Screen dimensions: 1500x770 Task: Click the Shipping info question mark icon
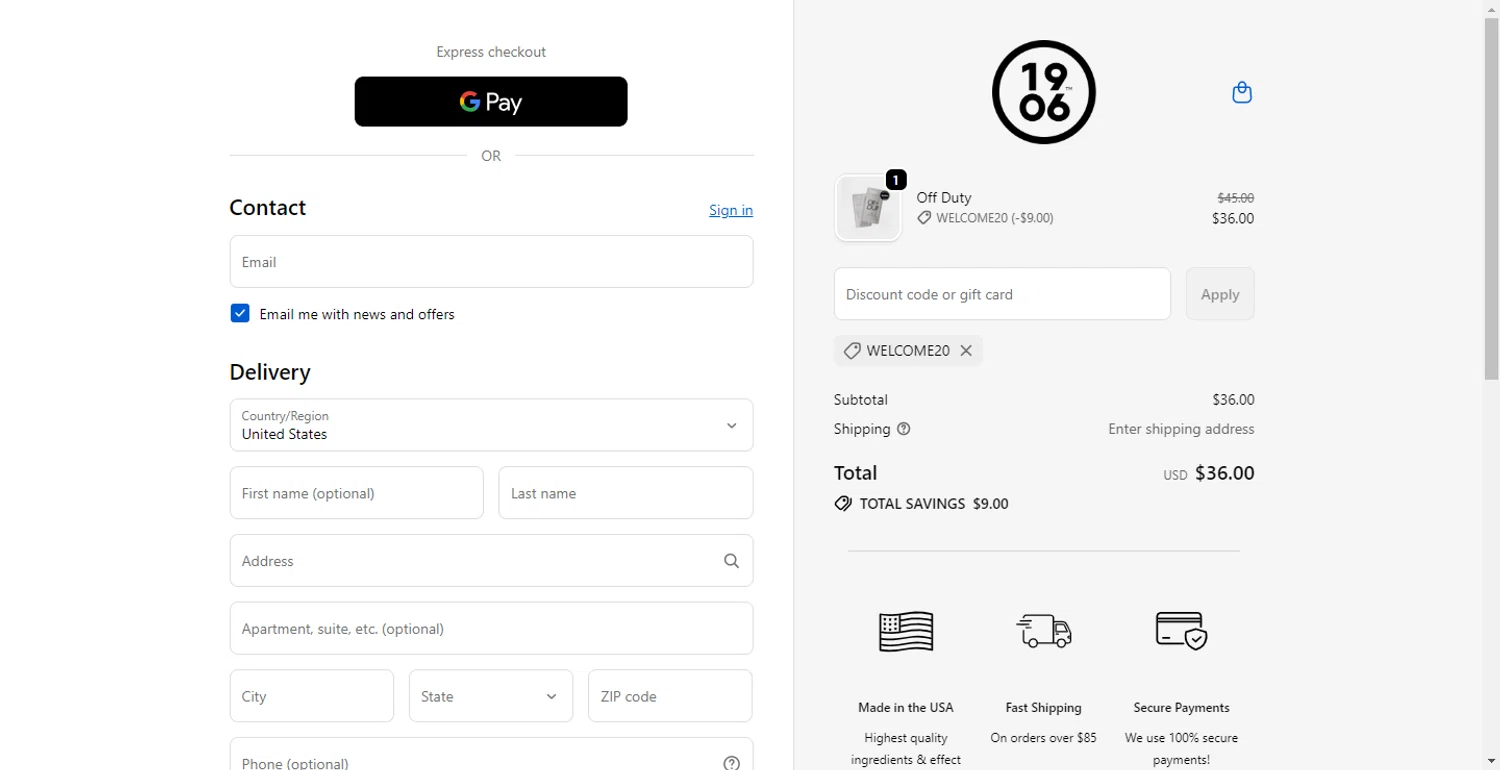[x=904, y=429]
